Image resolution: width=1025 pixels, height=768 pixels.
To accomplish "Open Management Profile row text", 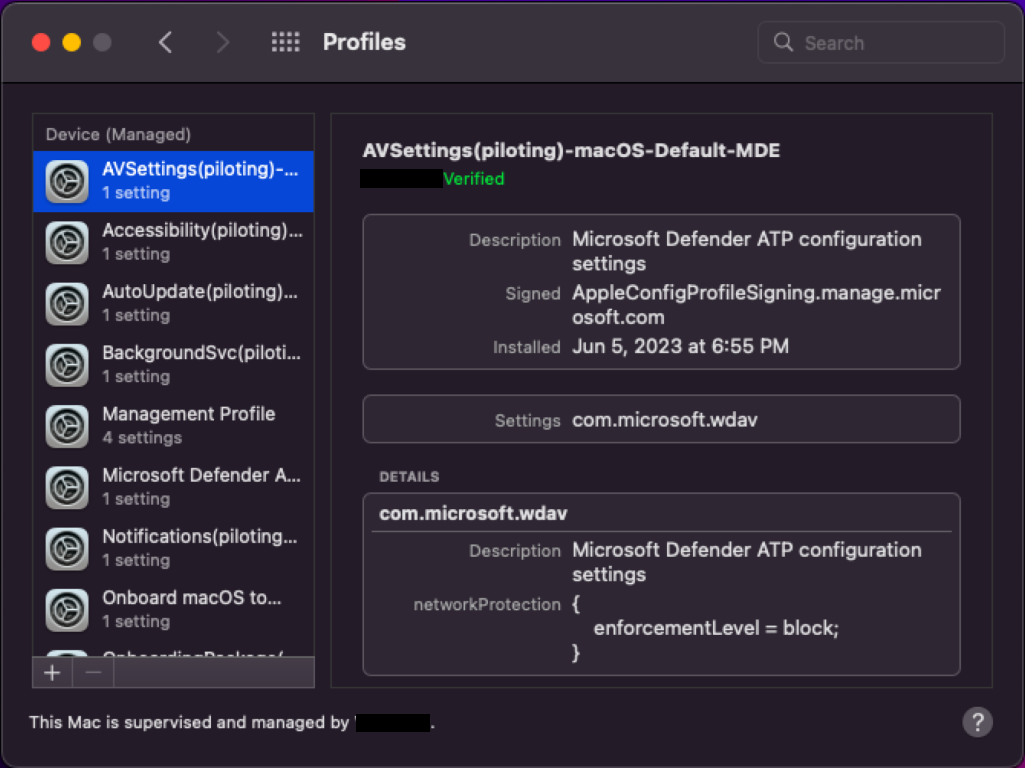I will [189, 414].
